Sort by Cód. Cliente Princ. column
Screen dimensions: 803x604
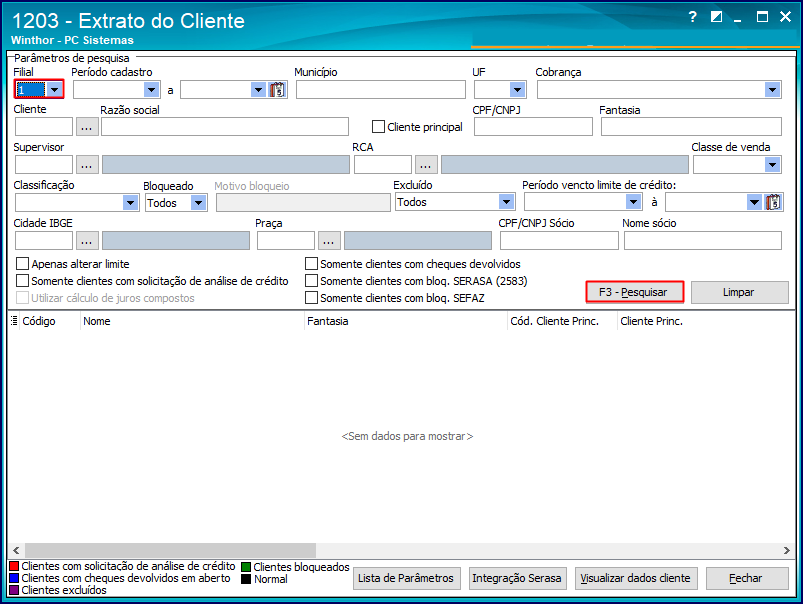[x=562, y=321]
